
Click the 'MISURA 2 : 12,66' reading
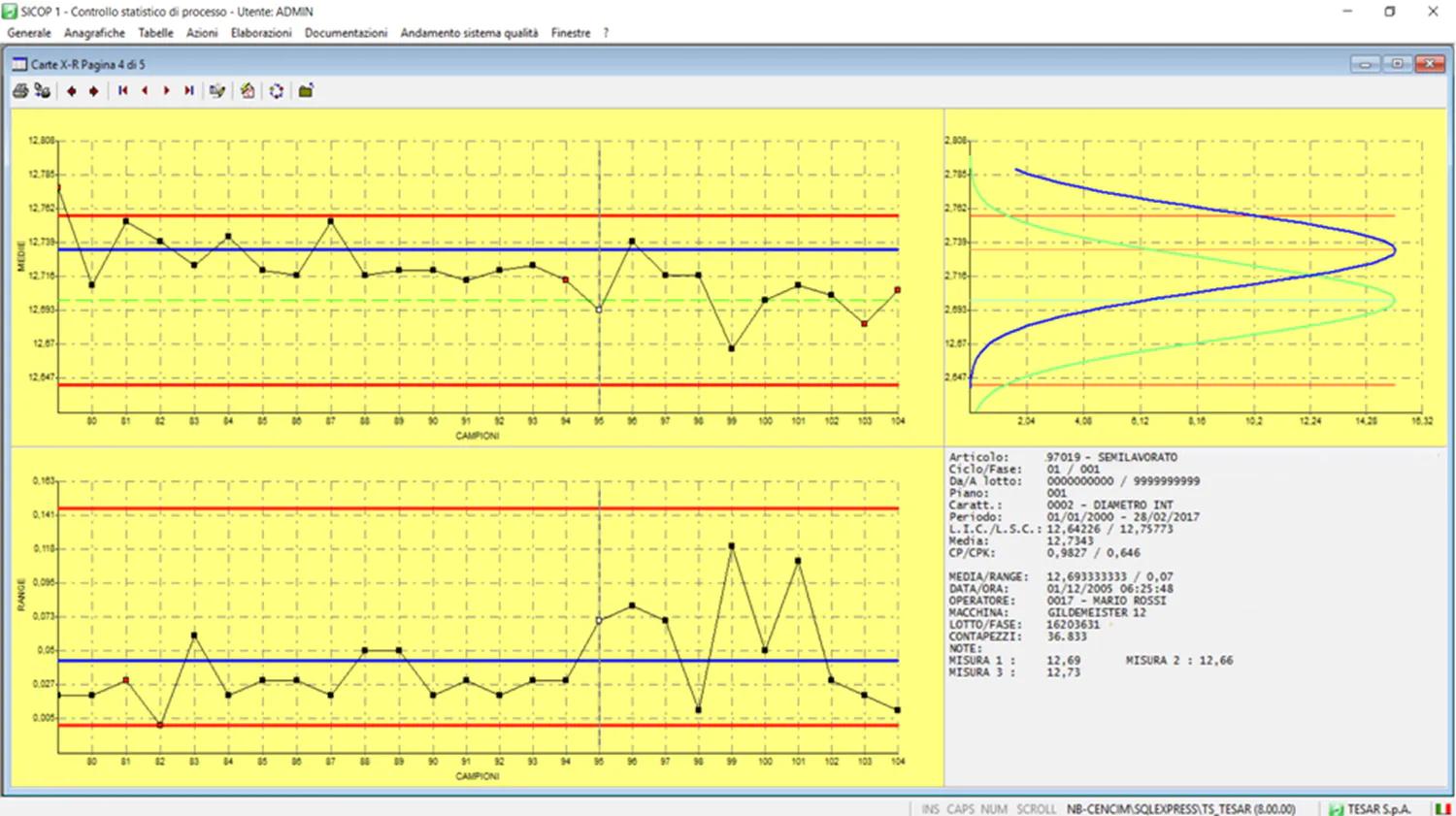point(1179,661)
